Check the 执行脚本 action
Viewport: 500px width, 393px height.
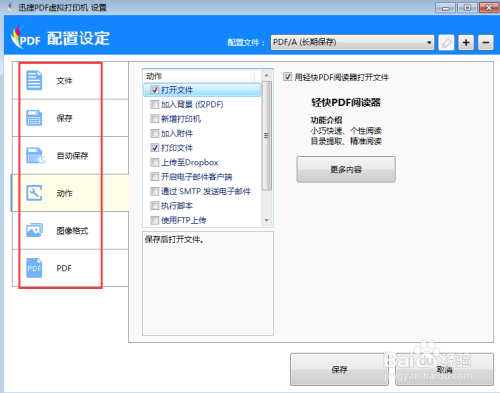[x=155, y=206]
